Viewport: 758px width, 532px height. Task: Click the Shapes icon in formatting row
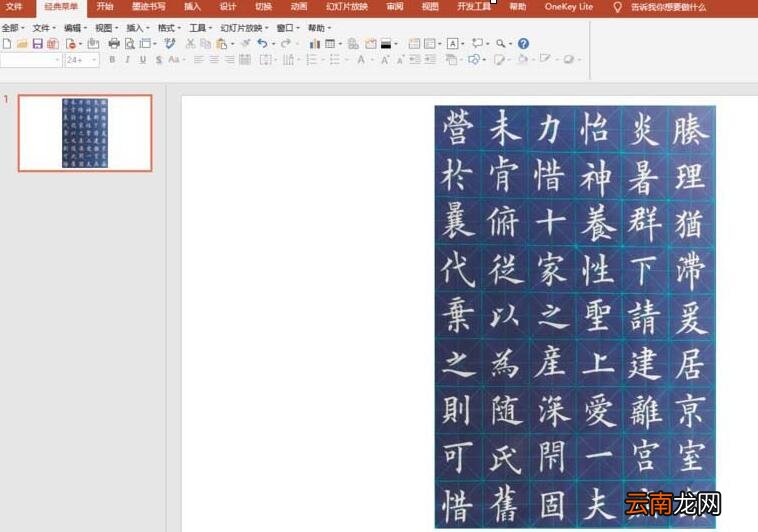[x=474, y=60]
